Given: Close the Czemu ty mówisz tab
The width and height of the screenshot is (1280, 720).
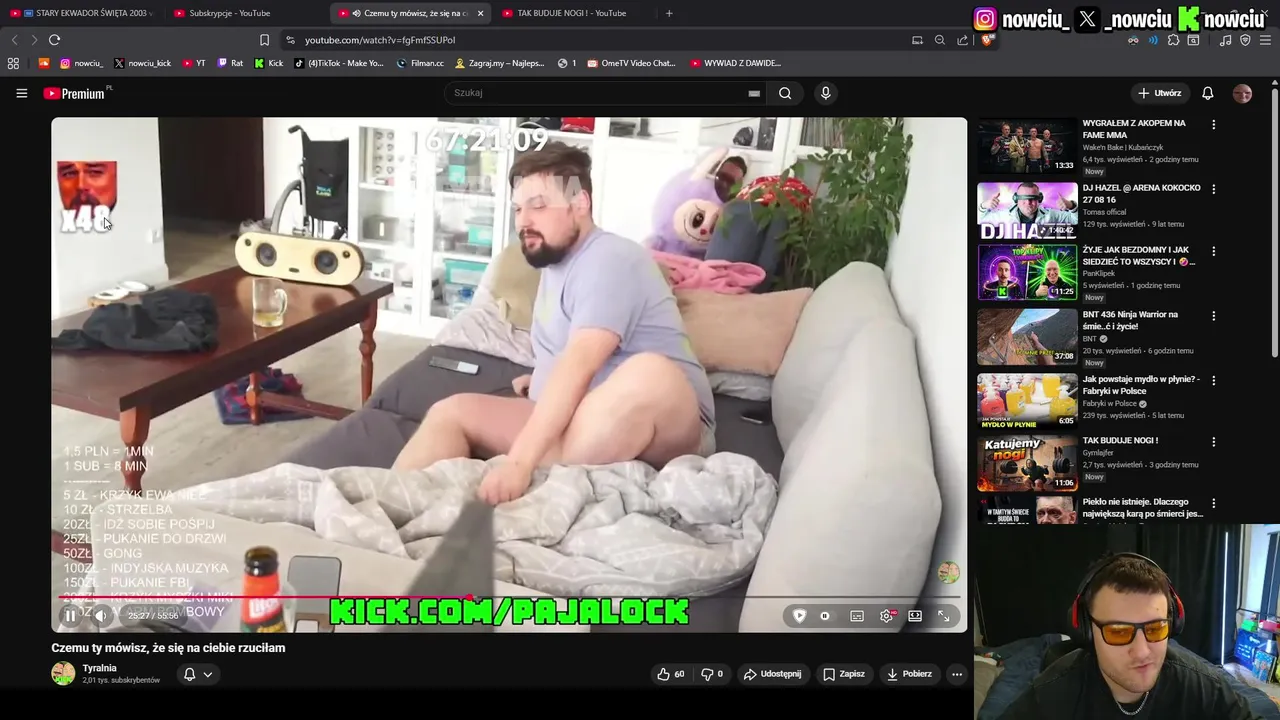Looking at the screenshot, I should pyautogui.click(x=480, y=13).
